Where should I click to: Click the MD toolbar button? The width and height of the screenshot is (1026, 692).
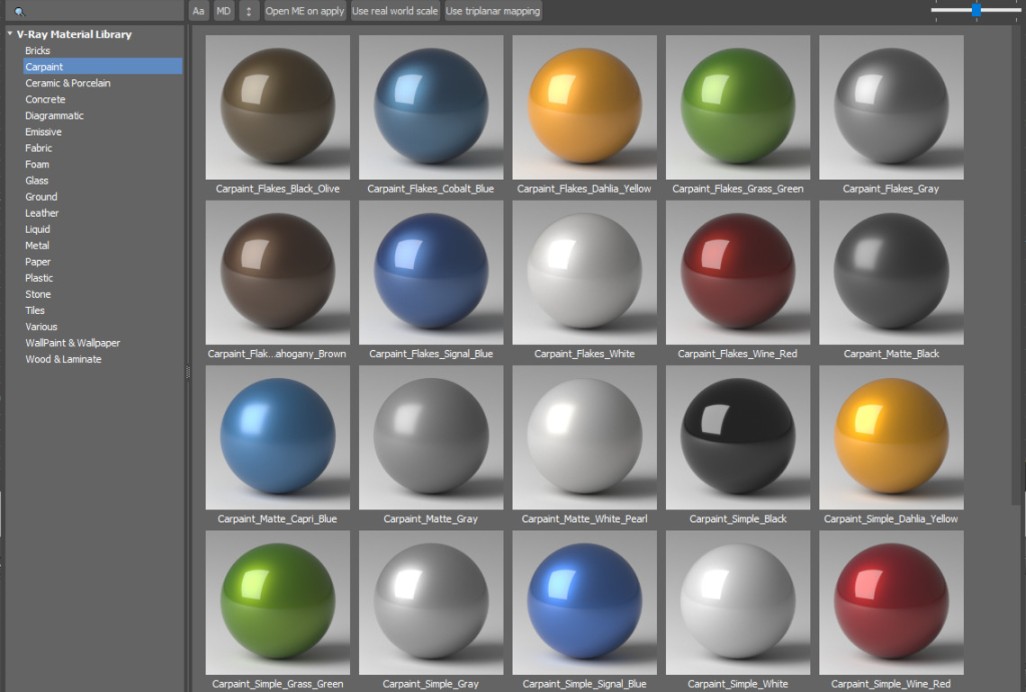tap(224, 11)
